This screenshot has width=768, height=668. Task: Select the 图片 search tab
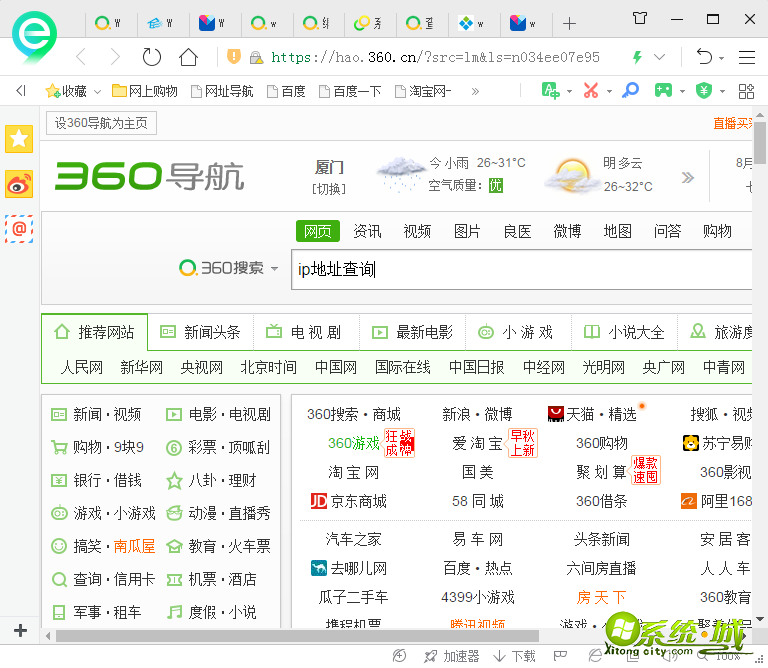click(467, 231)
